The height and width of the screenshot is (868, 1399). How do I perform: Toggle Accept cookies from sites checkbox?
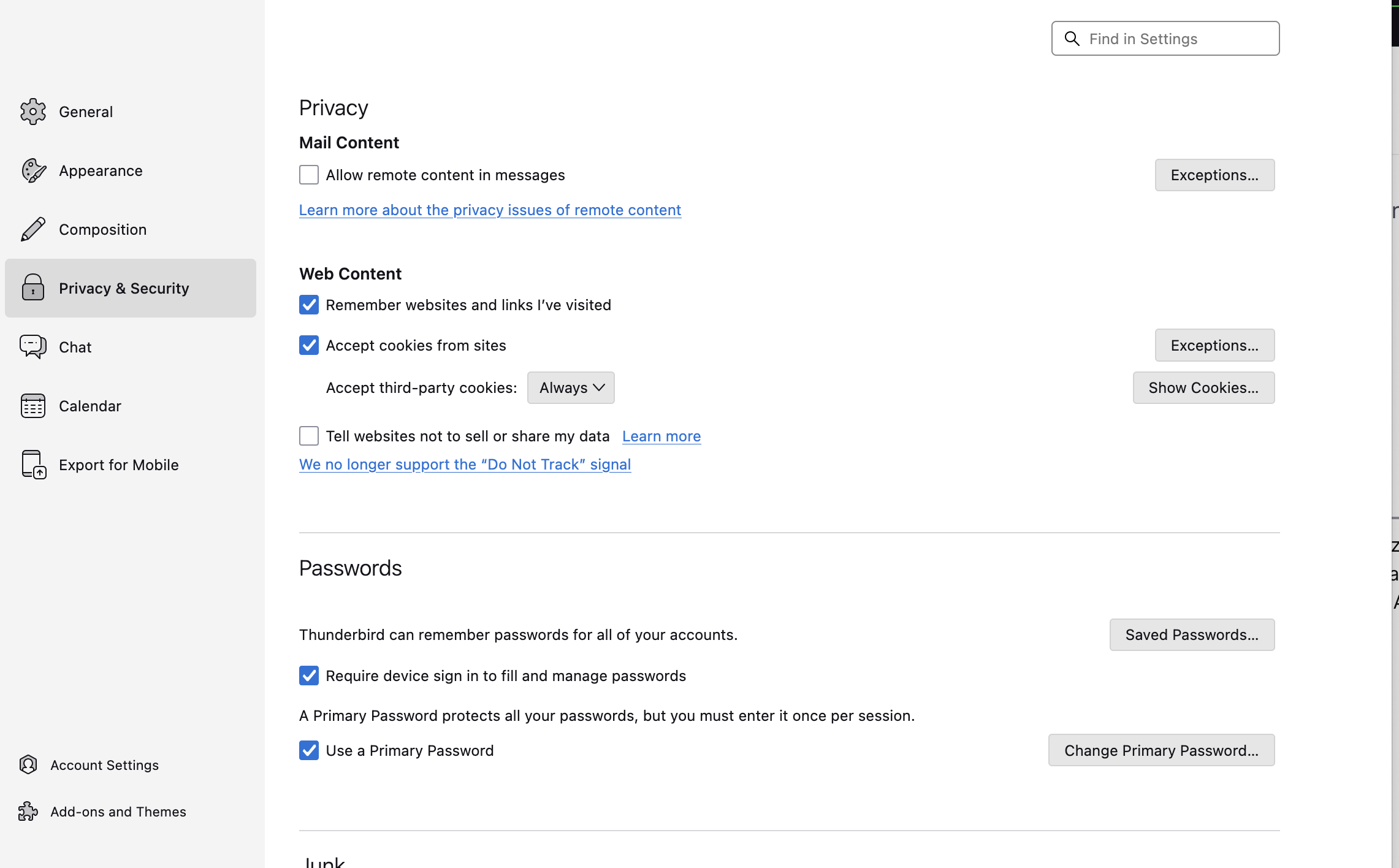[x=309, y=345]
